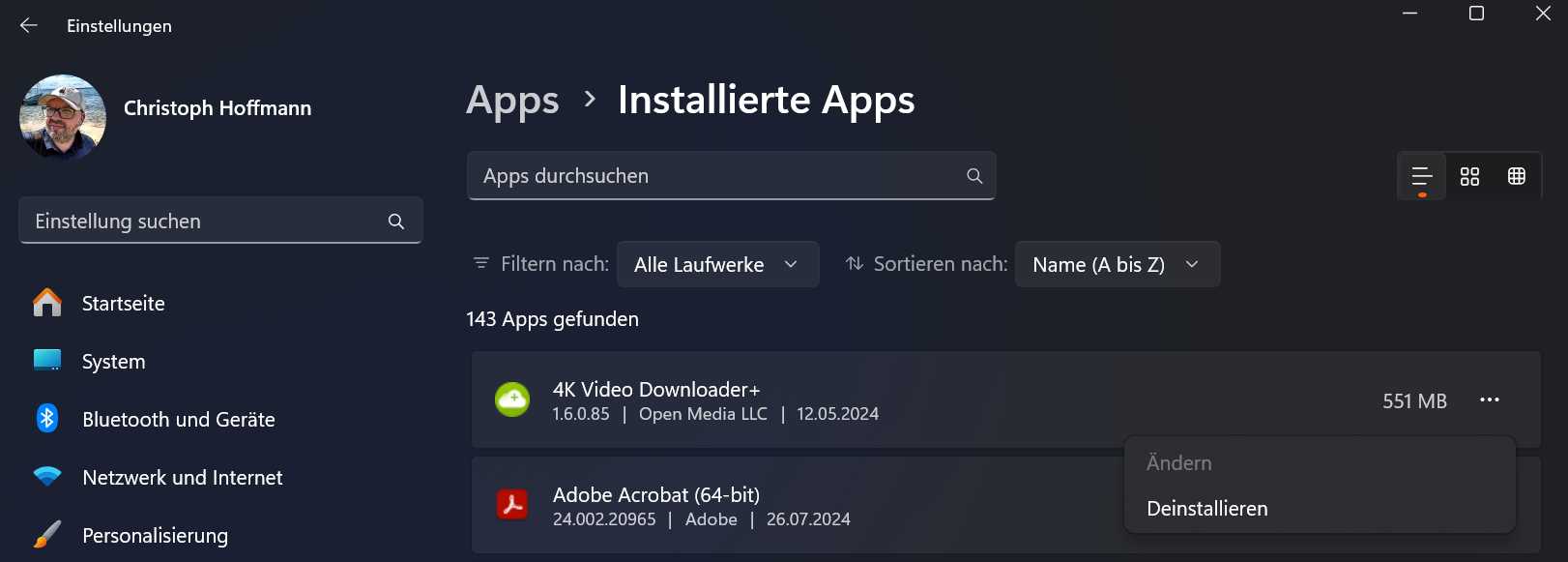Open the three-dot menu for 4K Video Downloader+
Image resolution: width=1568 pixels, height=562 pixels.
point(1490,399)
